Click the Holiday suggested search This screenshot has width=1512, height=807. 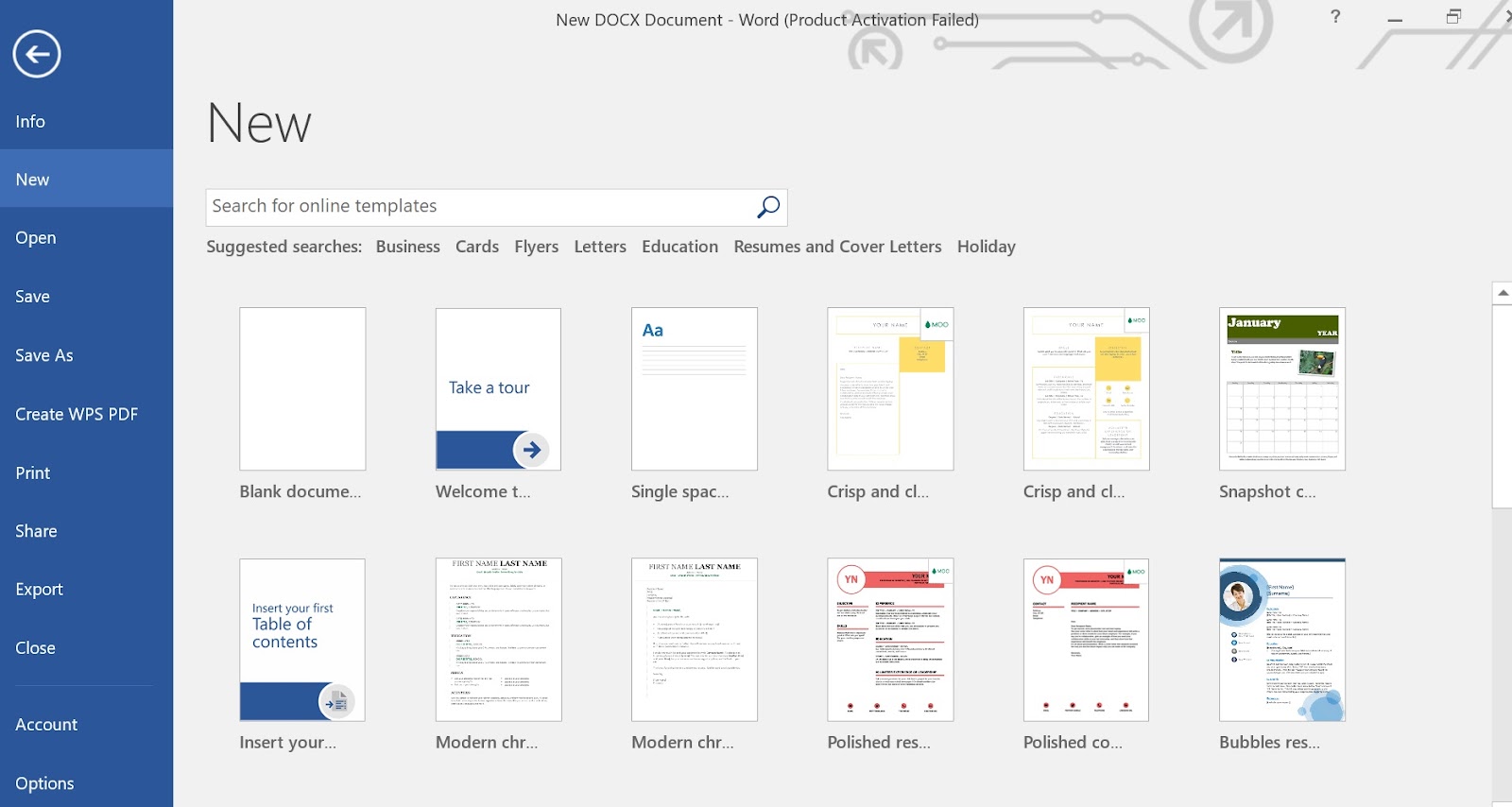coord(987,247)
